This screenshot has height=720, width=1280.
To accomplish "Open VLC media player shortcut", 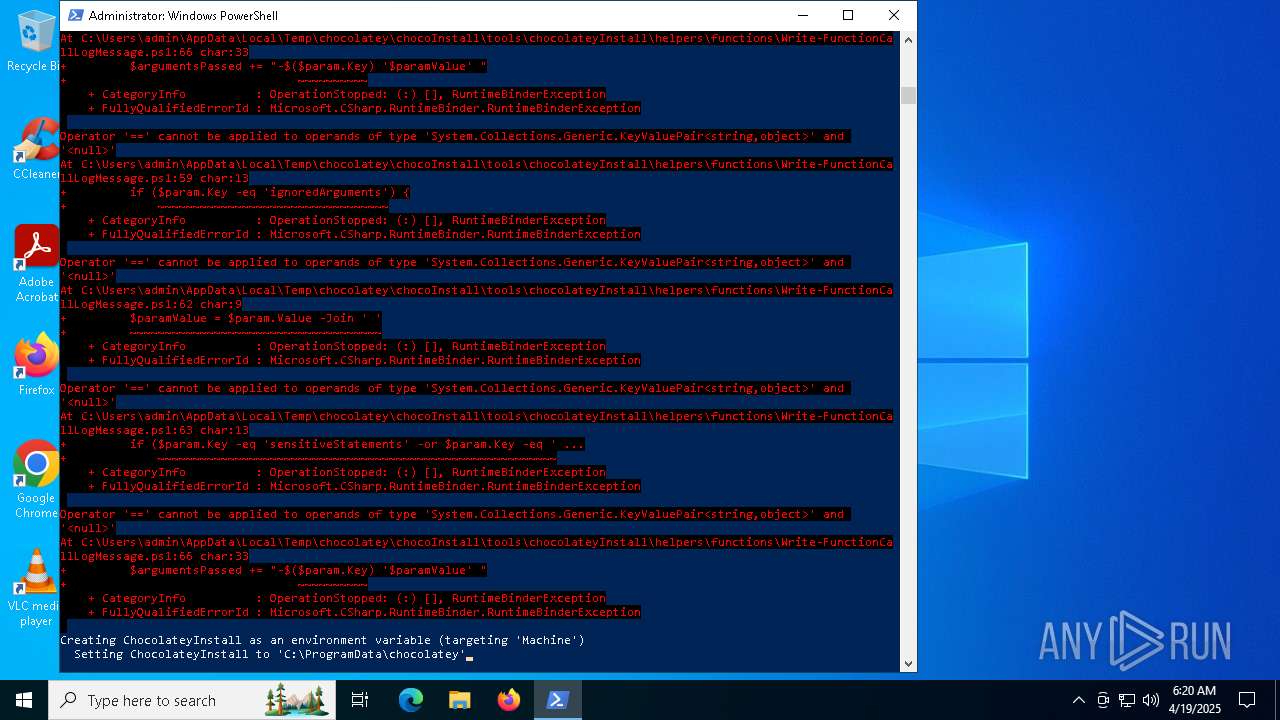I will pos(34,588).
